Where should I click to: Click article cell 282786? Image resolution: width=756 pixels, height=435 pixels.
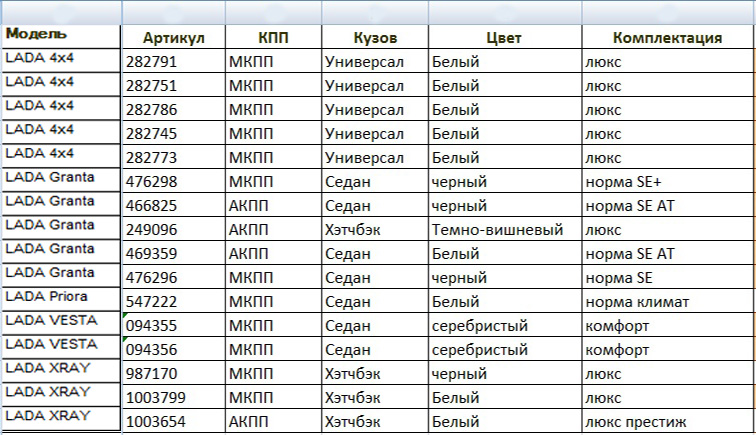[x=174, y=109]
